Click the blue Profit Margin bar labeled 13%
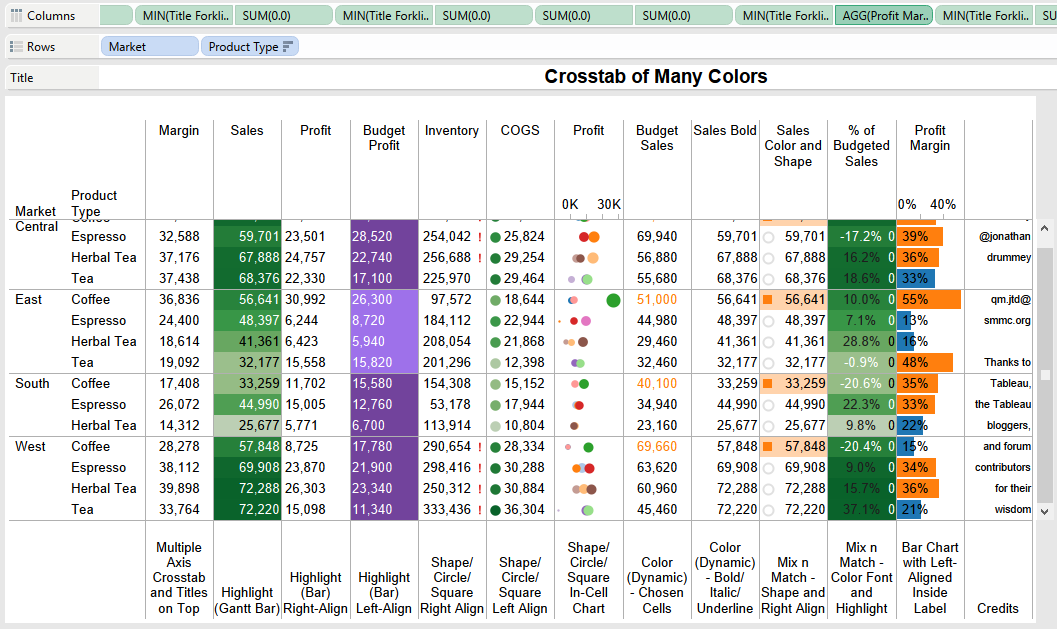Screen dimensions: 1057x629 point(903,320)
